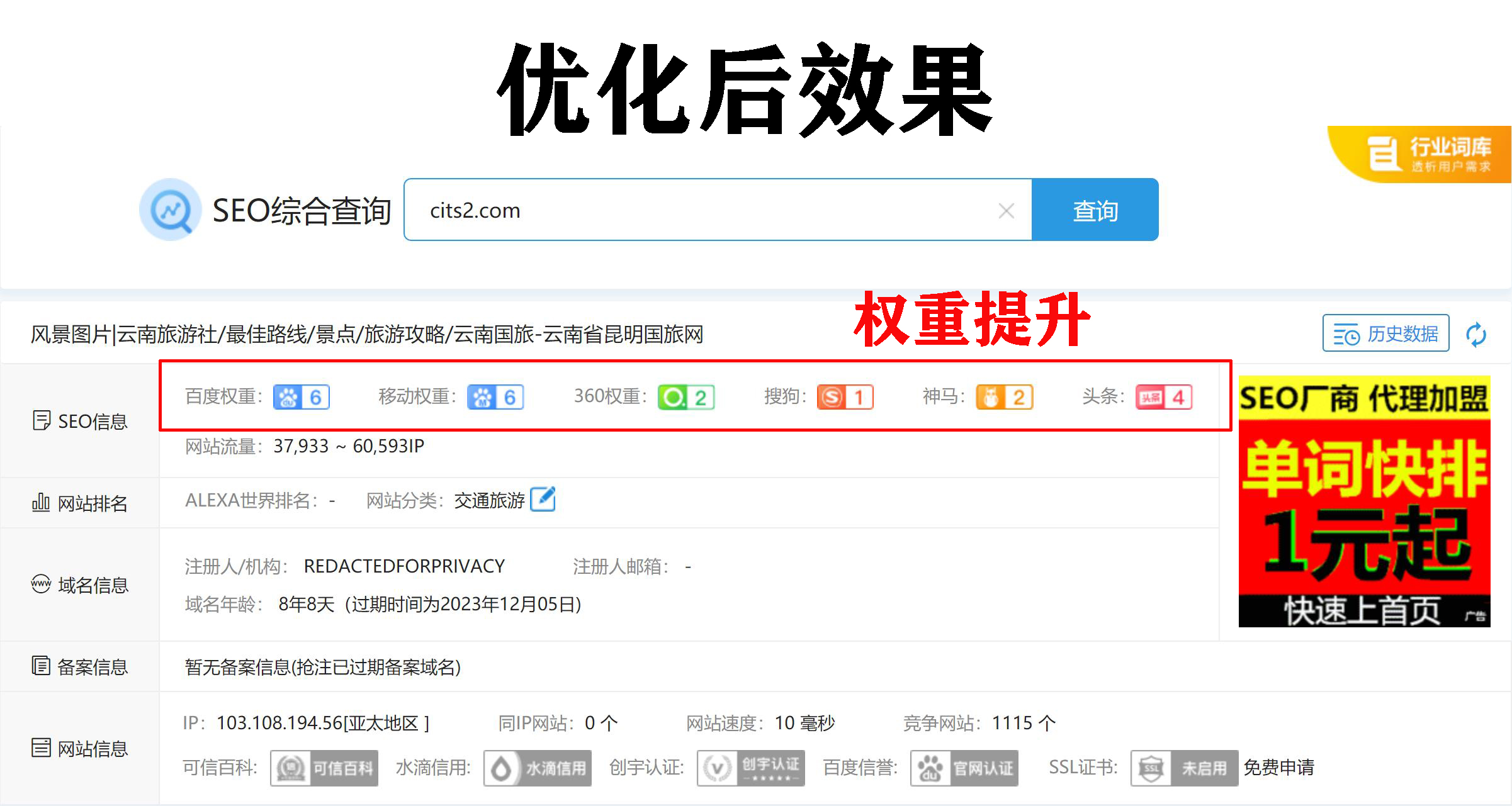
Task: Click the 官网认证 Baidu reputation badge
Action: pyautogui.click(x=964, y=768)
